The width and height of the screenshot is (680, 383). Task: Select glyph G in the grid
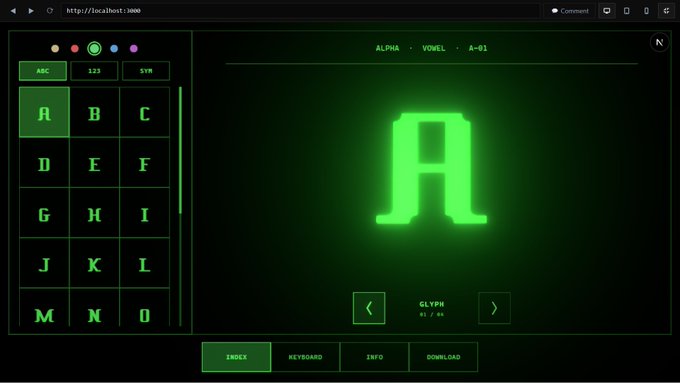(44, 213)
